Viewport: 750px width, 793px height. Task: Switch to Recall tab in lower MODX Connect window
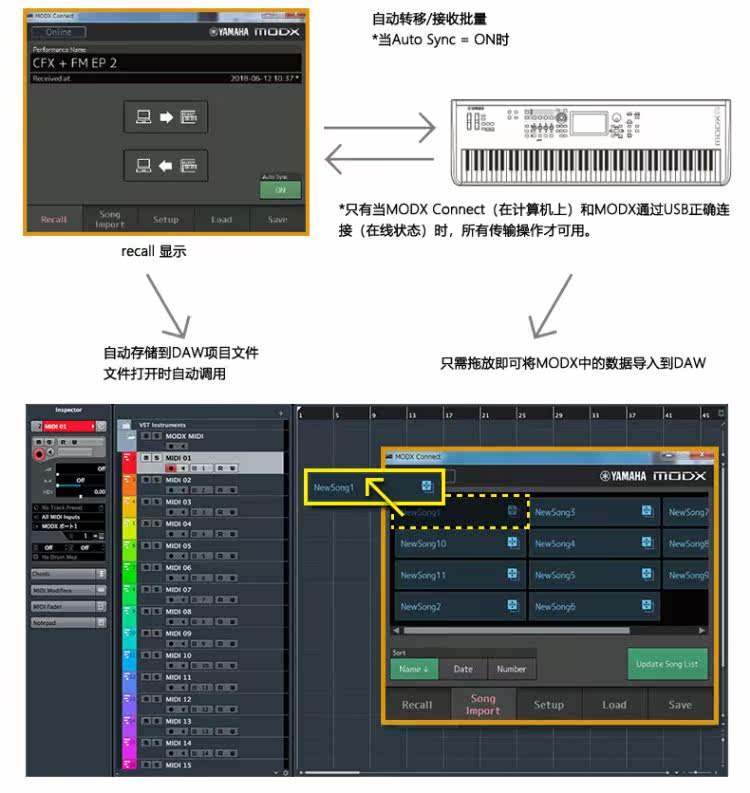(417, 704)
